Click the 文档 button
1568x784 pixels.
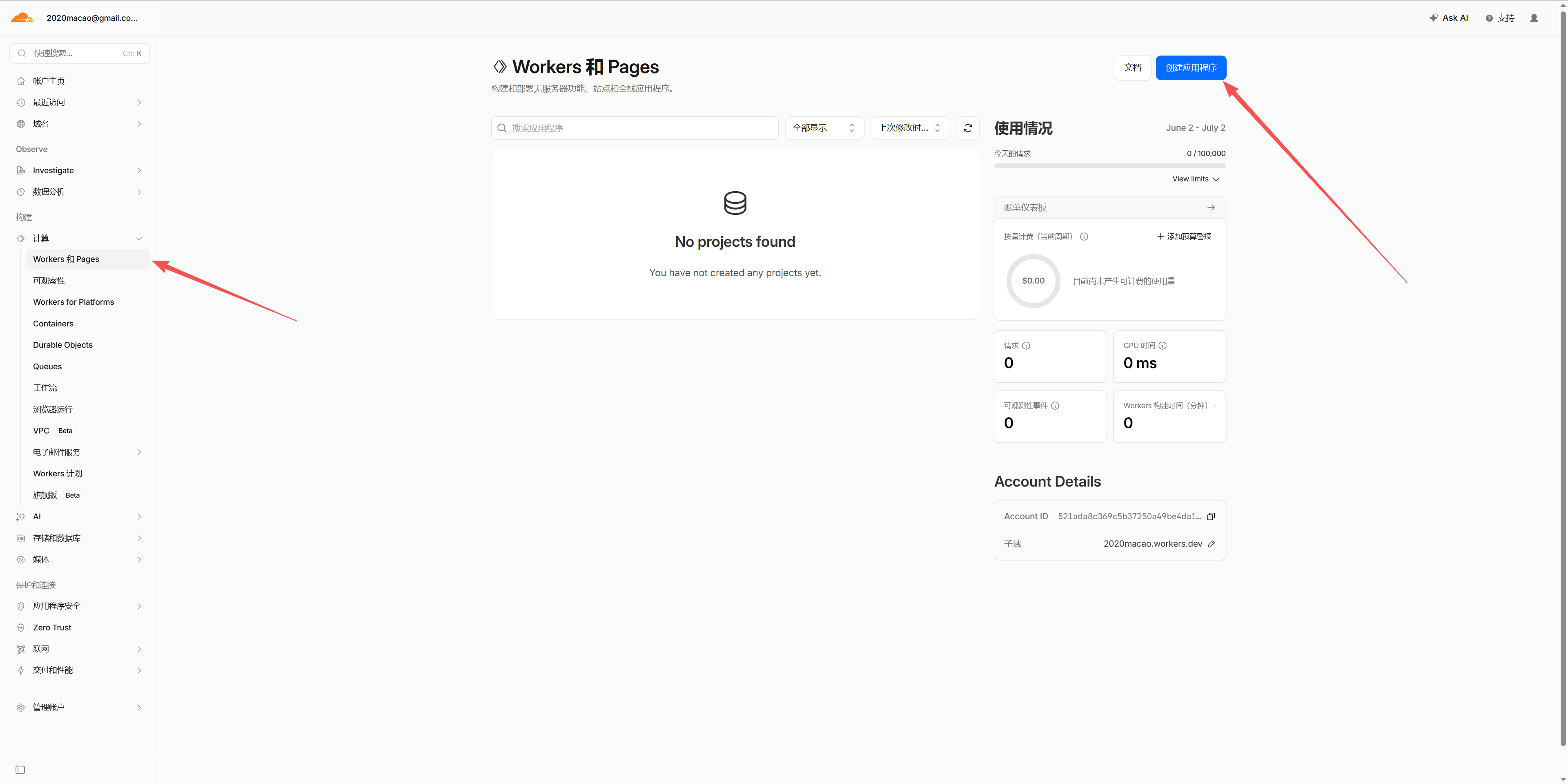(1132, 68)
